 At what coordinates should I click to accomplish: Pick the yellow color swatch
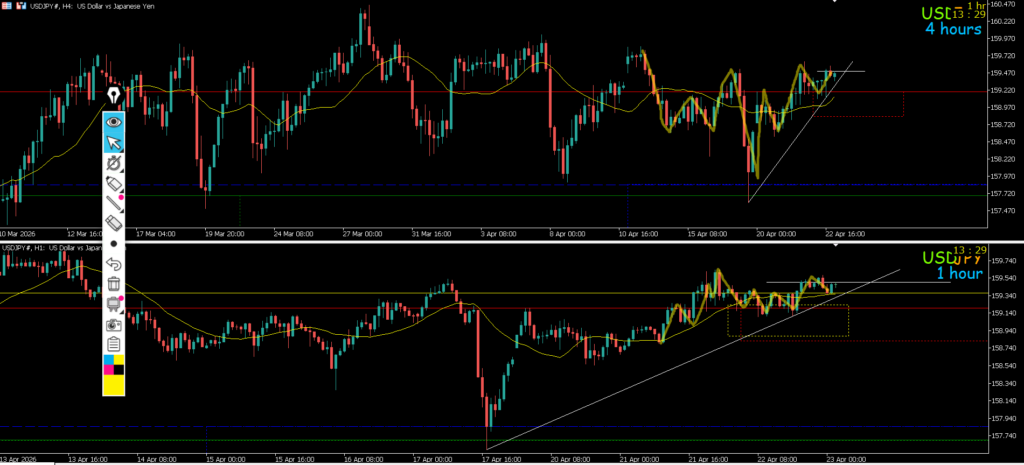[x=114, y=385]
